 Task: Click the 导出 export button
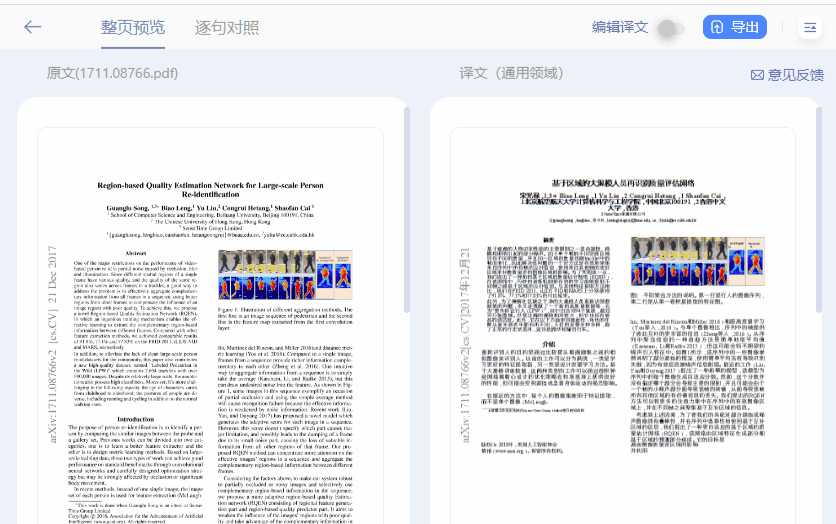point(735,27)
